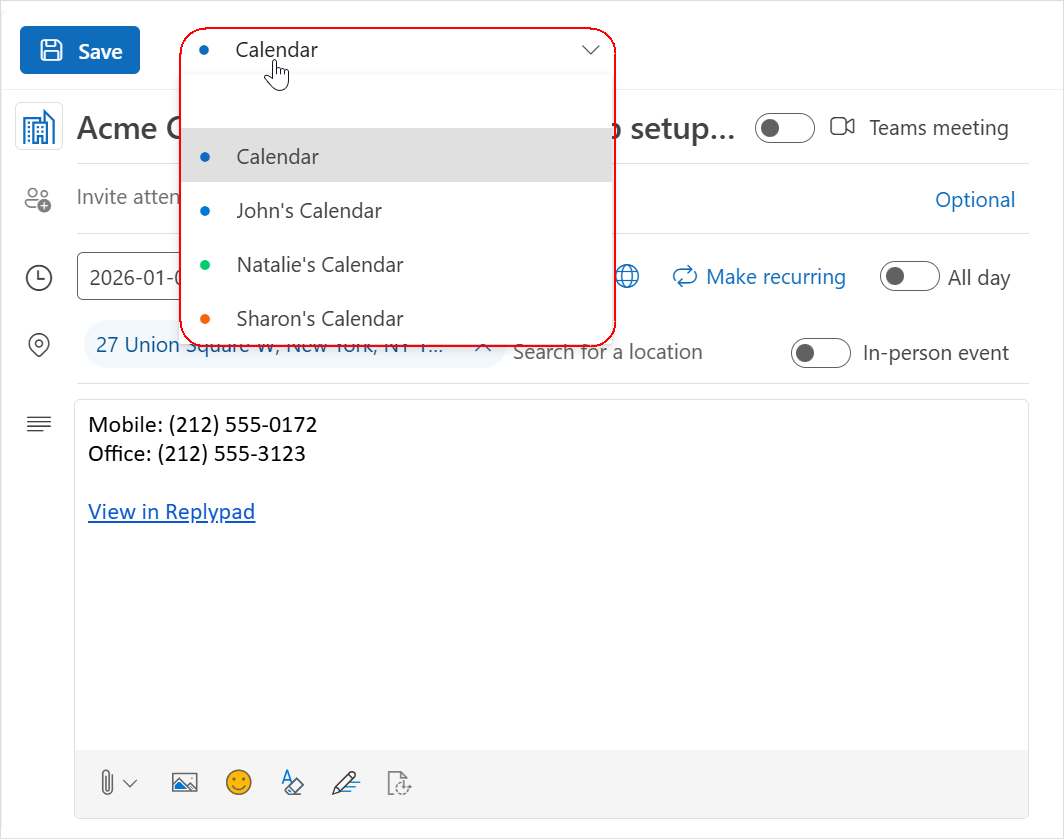Open the start date field 2026-01
The image size is (1064, 839).
pos(130,277)
